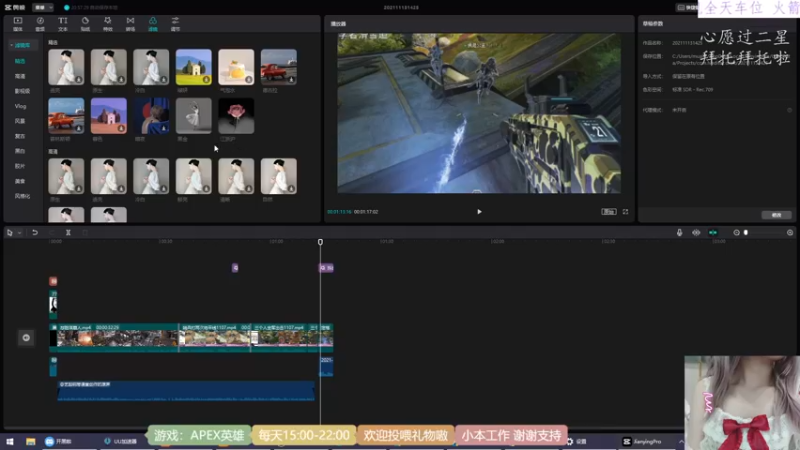The height and width of the screenshot is (450, 800).
Task: Enter fullscreen preview mode
Action: 626,212
